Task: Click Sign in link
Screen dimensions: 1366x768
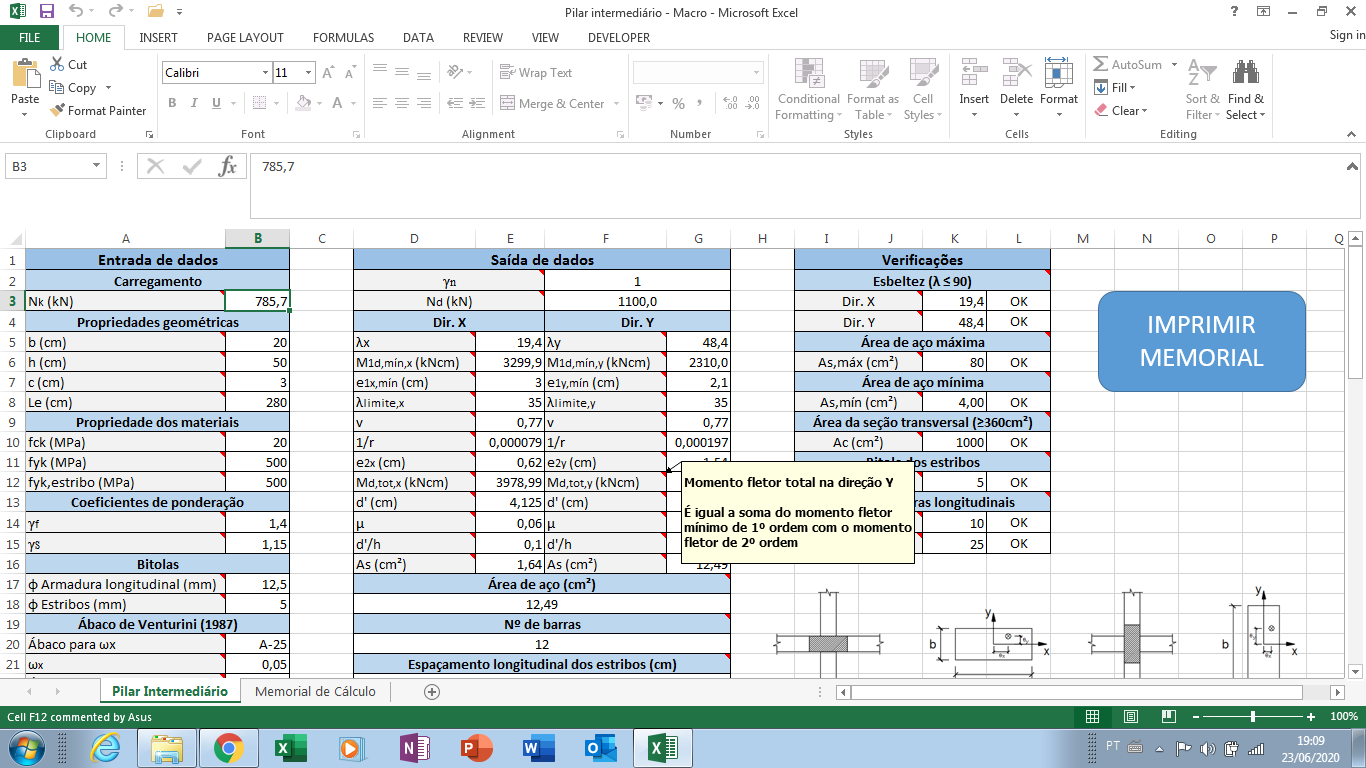Action: pyautogui.click(x=1347, y=35)
